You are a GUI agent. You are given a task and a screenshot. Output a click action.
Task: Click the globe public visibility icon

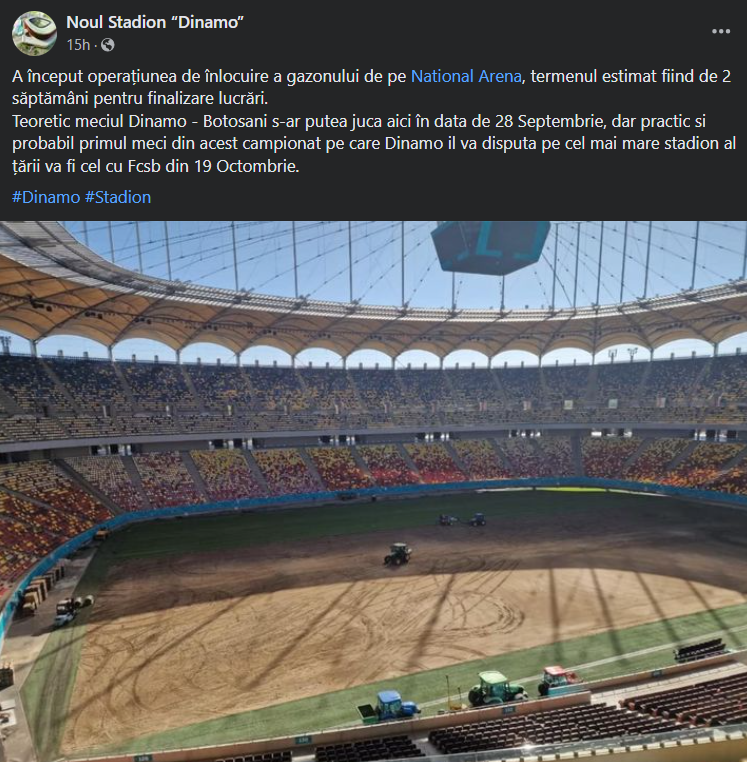click(107, 45)
